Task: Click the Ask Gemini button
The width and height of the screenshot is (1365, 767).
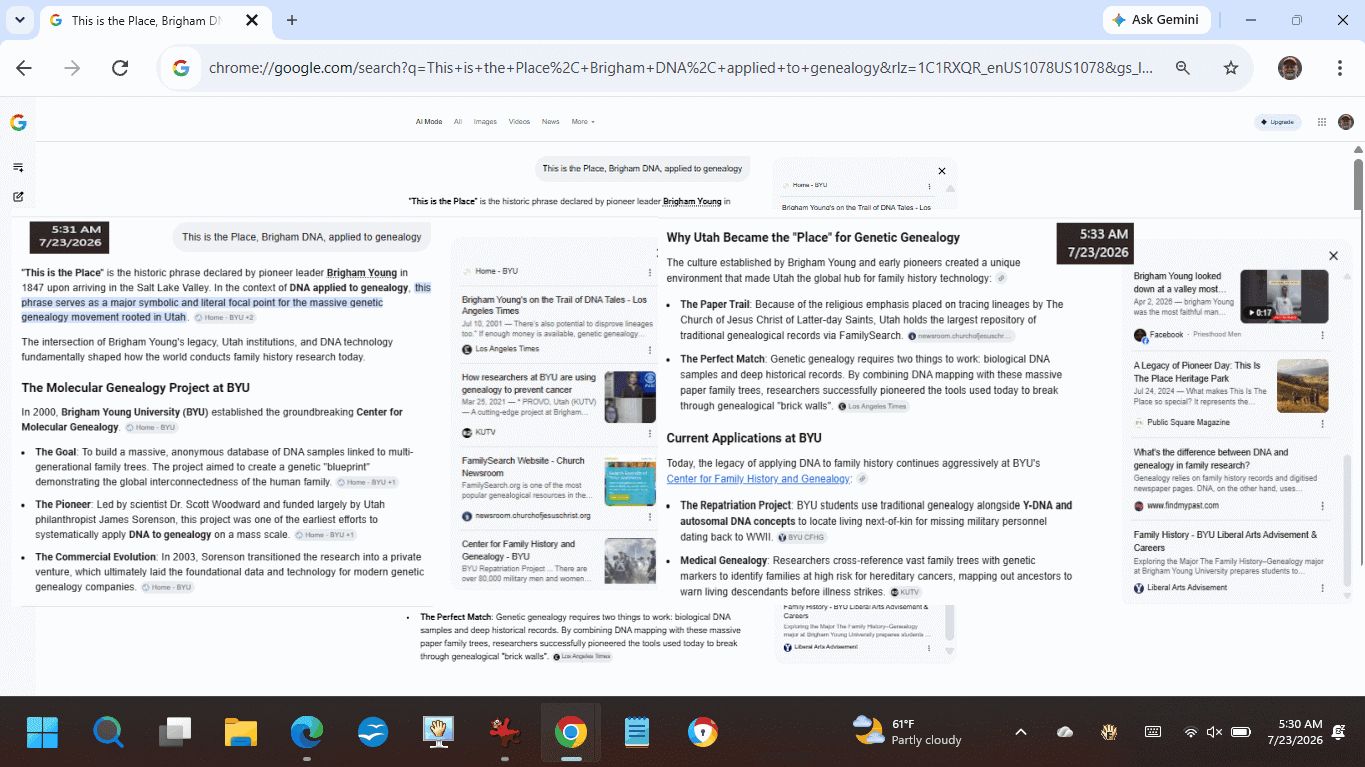Action: [1156, 20]
